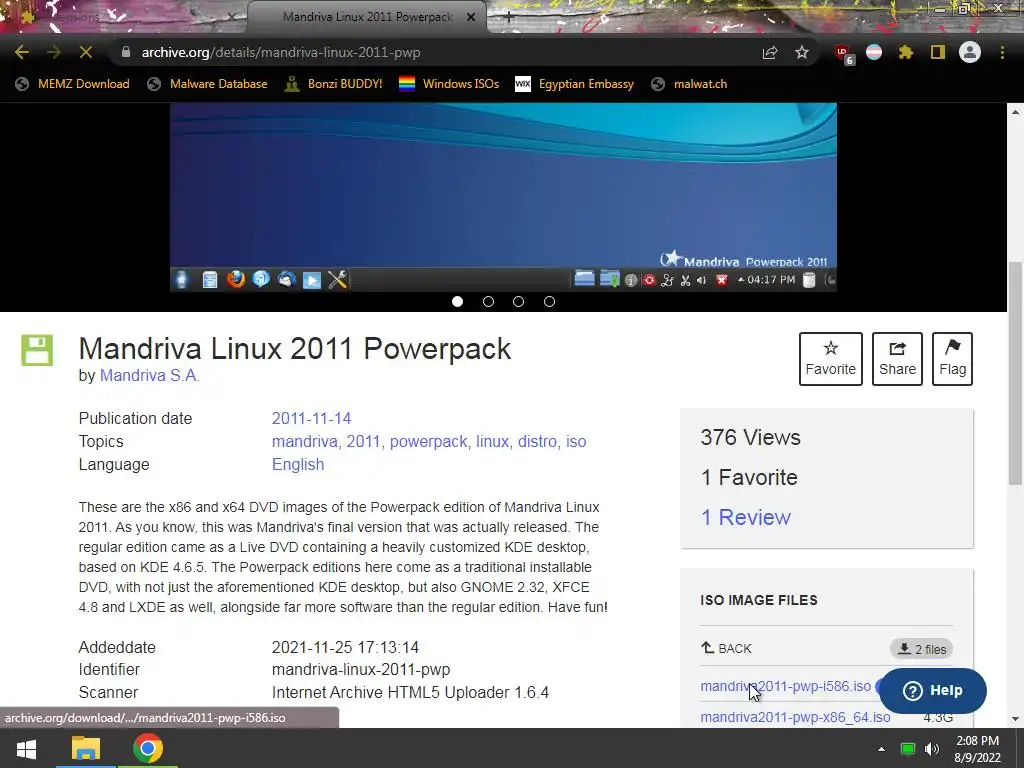Click the page vertical scrollbar thumb

[x=1015, y=374]
